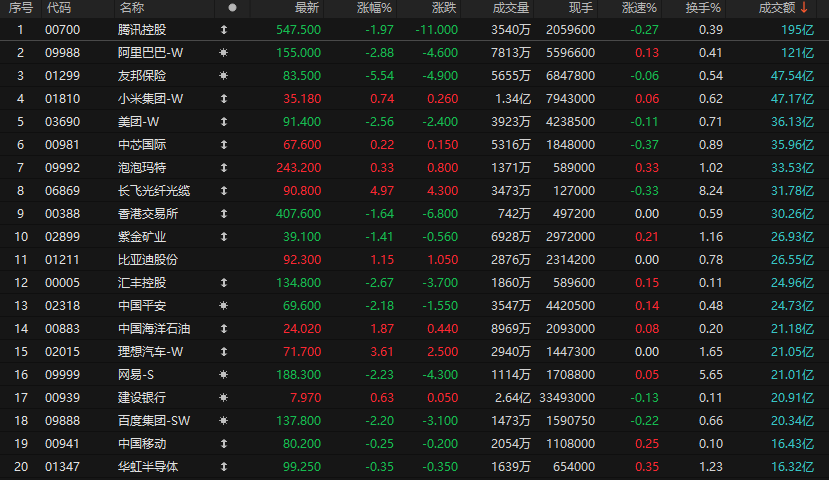Sort by 现手 column header

[x=581, y=8]
